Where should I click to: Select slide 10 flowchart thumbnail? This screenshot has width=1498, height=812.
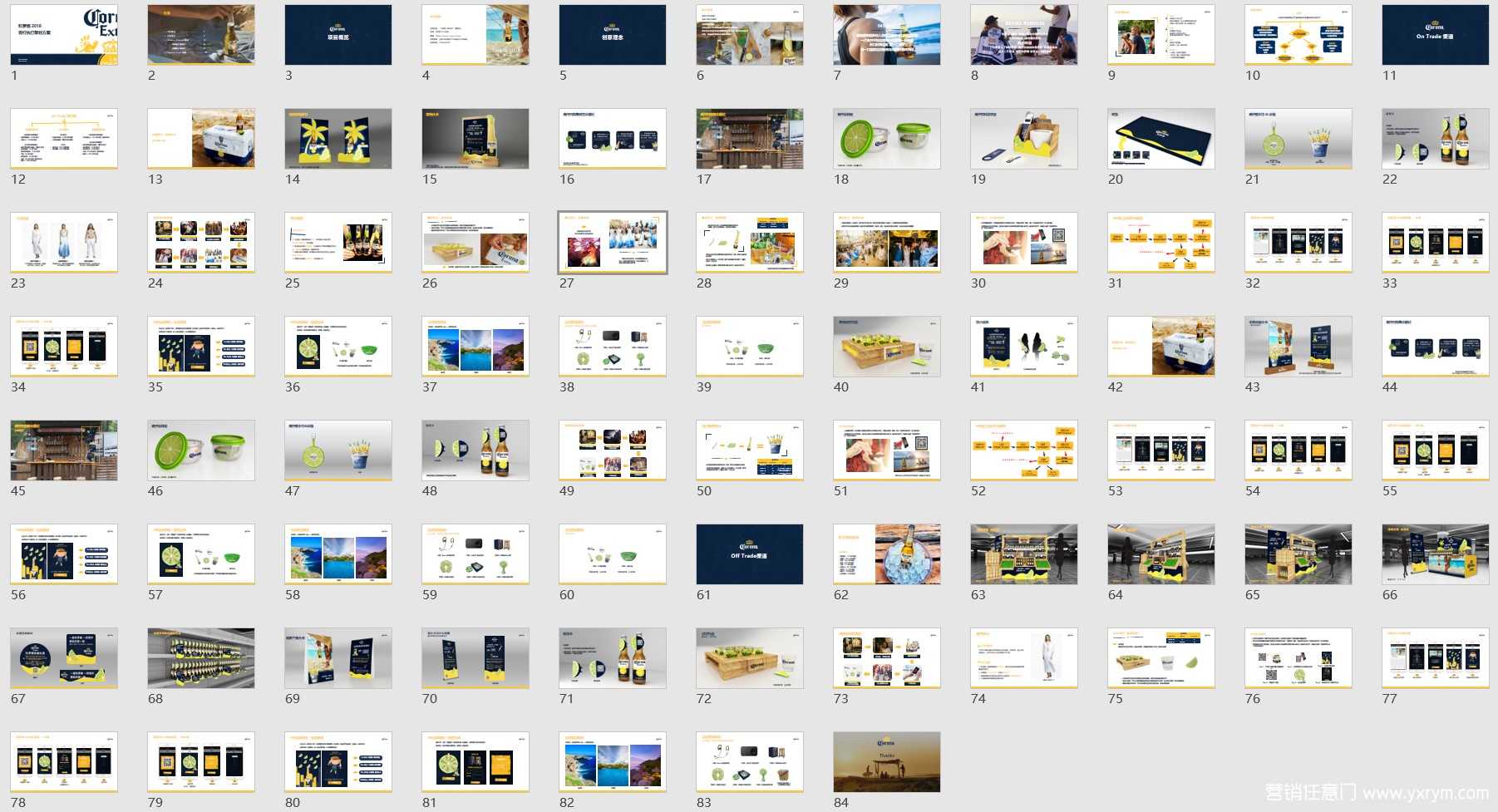coord(1298,35)
